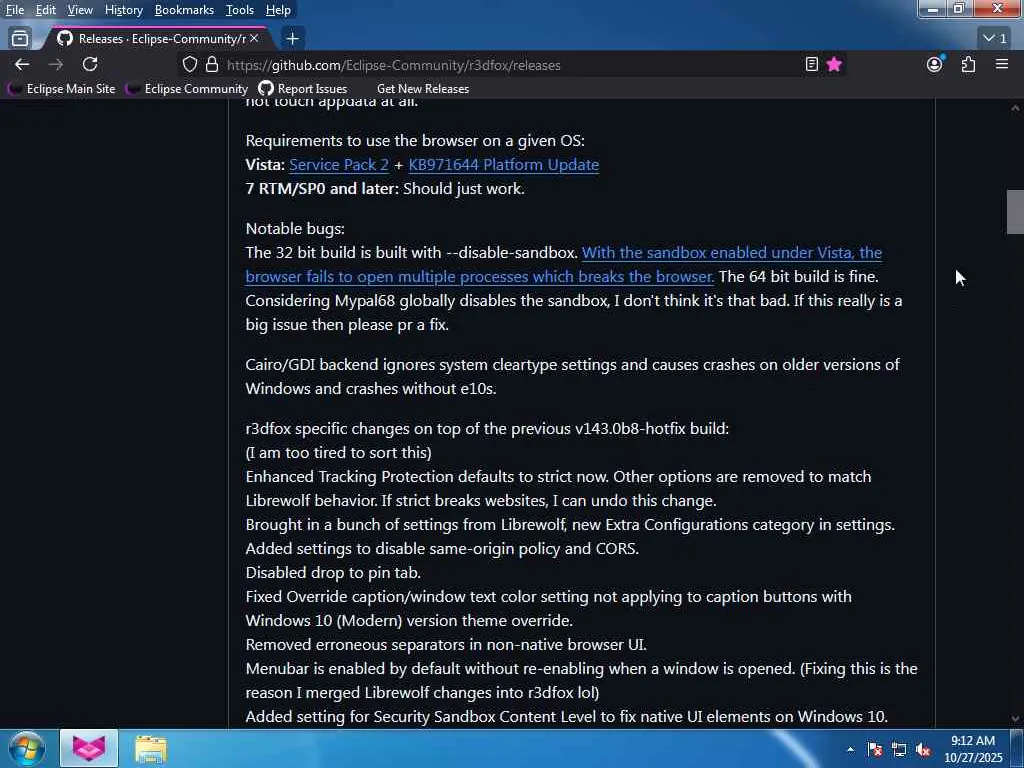This screenshot has height=768, width=1024.
Task: Open the hamburger application menu
Action: [1002, 65]
